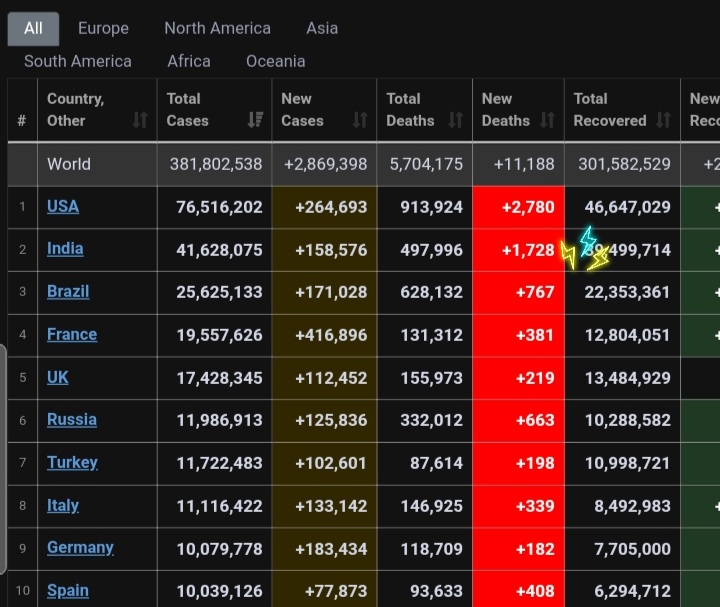The height and width of the screenshot is (607, 720).
Task: Open the Russia country link
Action: 72,419
